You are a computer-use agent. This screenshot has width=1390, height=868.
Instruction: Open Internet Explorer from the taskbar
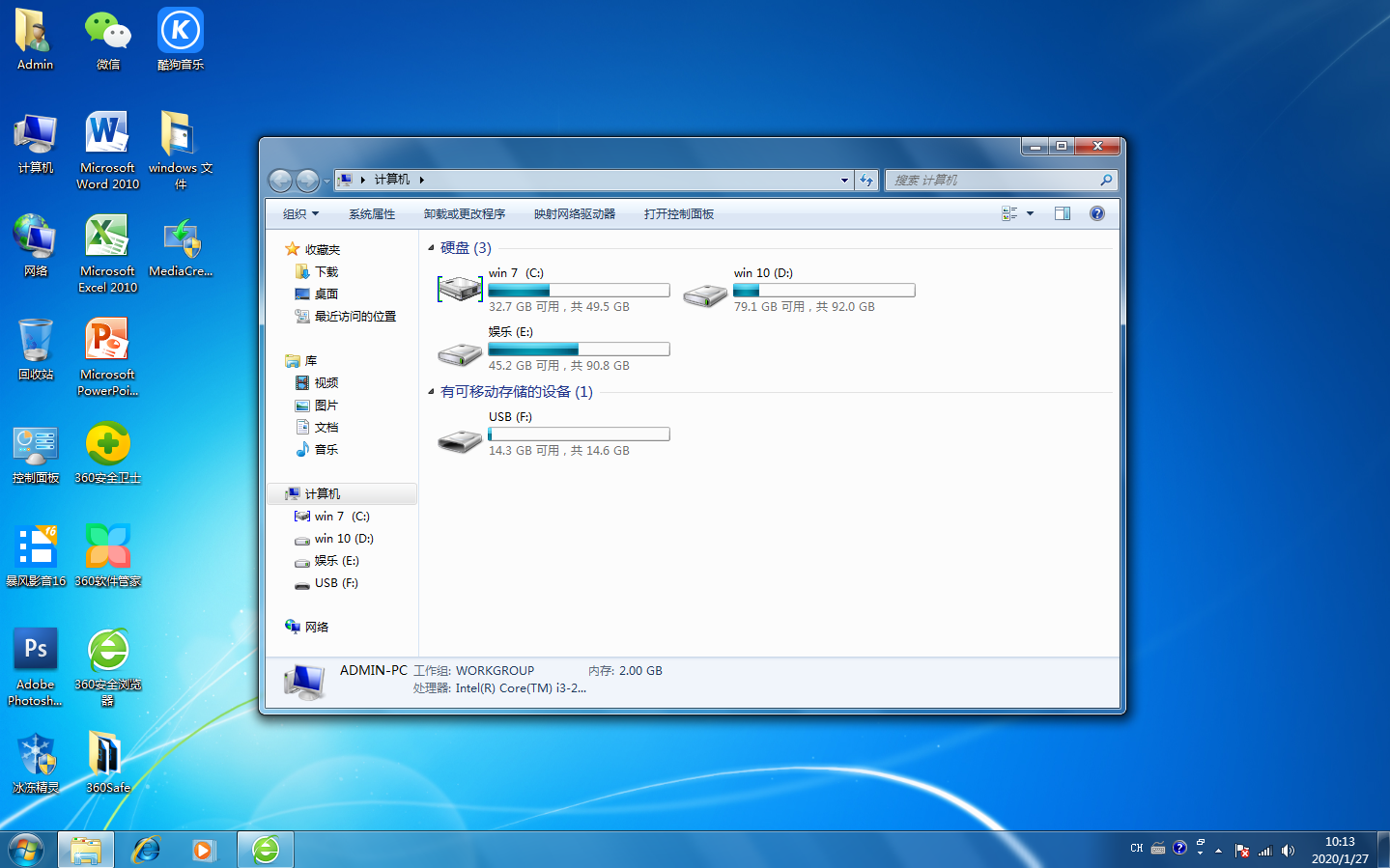pos(145,850)
